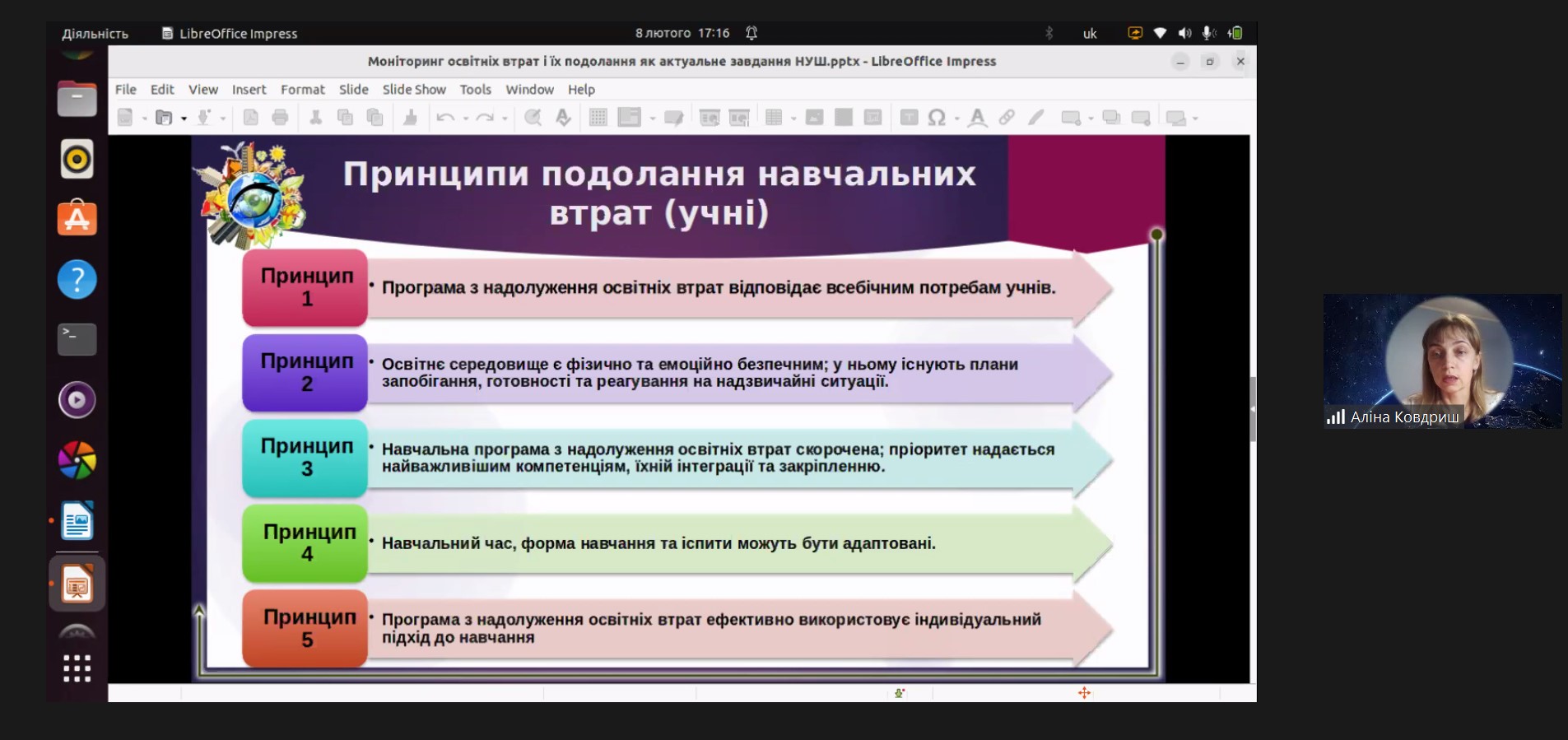Screen dimensions: 1568x740
Task: Click the Insert Text Box icon
Action: point(909,118)
